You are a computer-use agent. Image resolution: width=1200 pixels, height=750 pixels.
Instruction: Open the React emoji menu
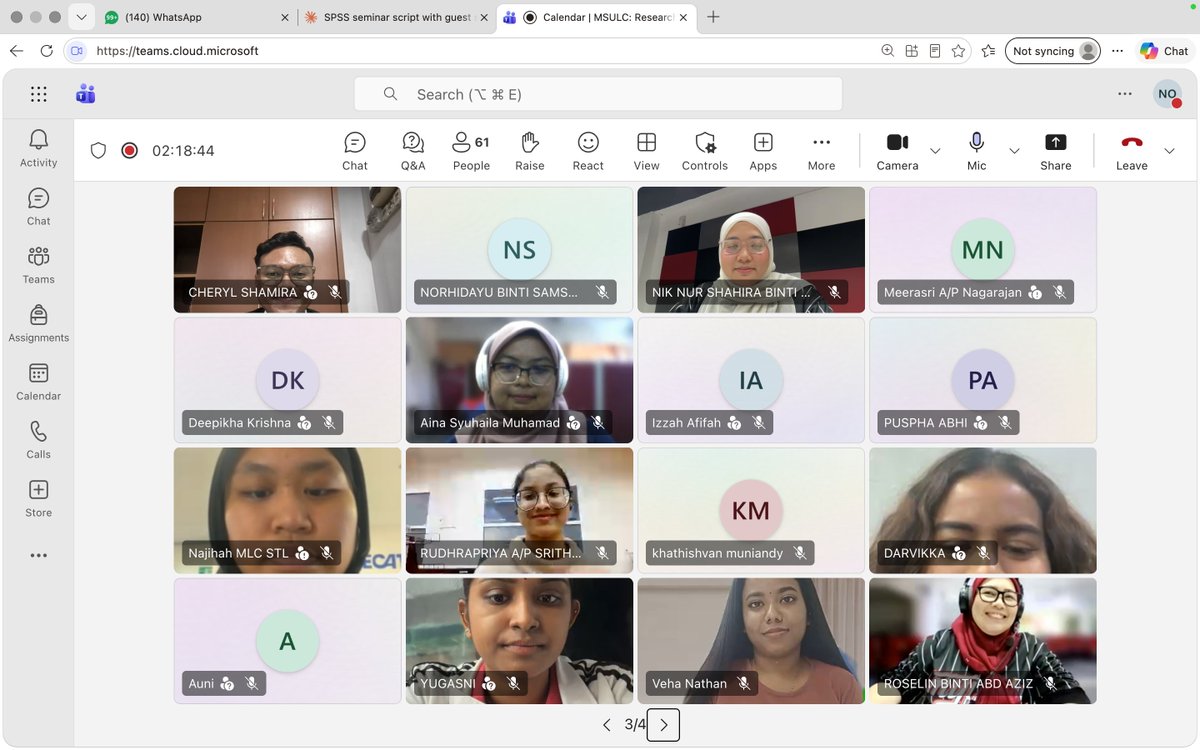click(x=588, y=151)
